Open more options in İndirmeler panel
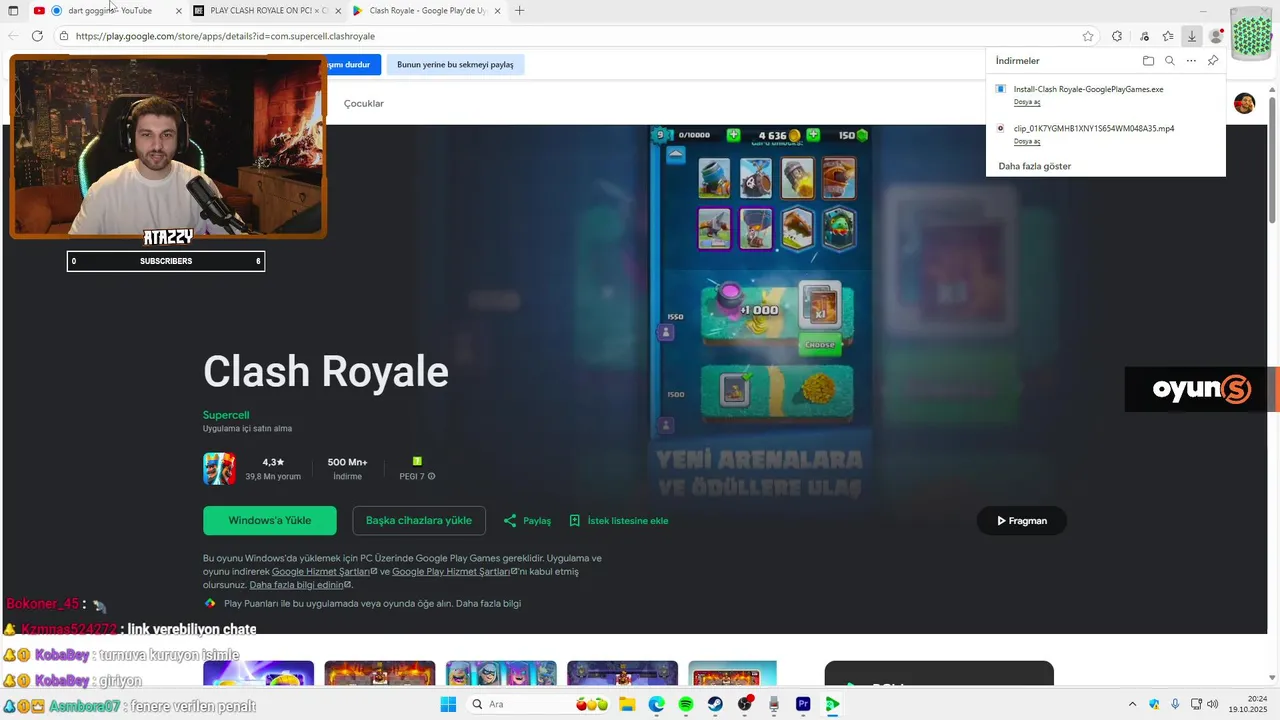The image size is (1280, 720). 1191,61
